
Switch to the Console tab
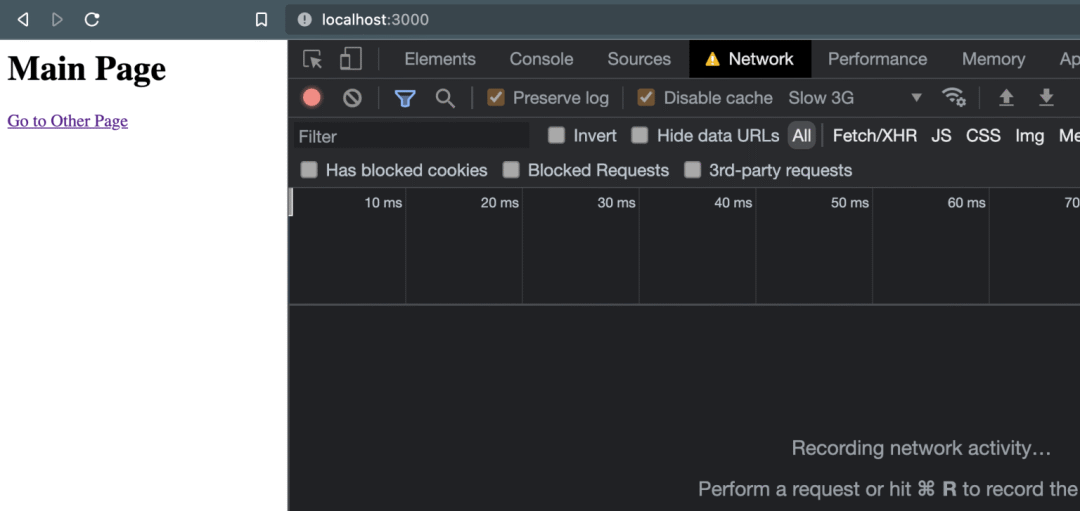[x=541, y=59]
